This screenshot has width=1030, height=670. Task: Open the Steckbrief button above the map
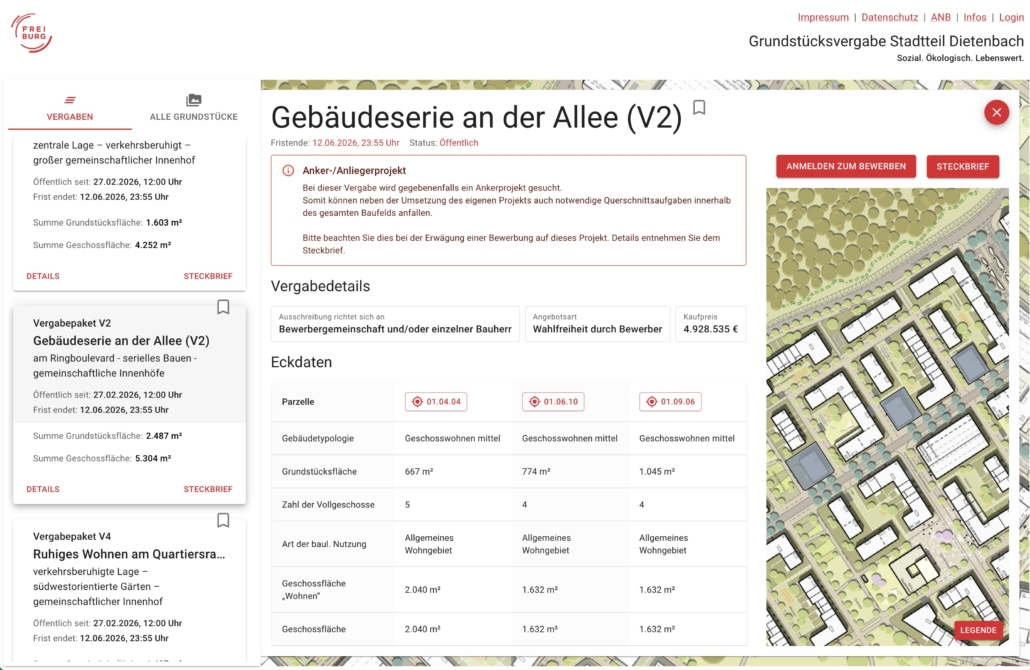point(962,166)
